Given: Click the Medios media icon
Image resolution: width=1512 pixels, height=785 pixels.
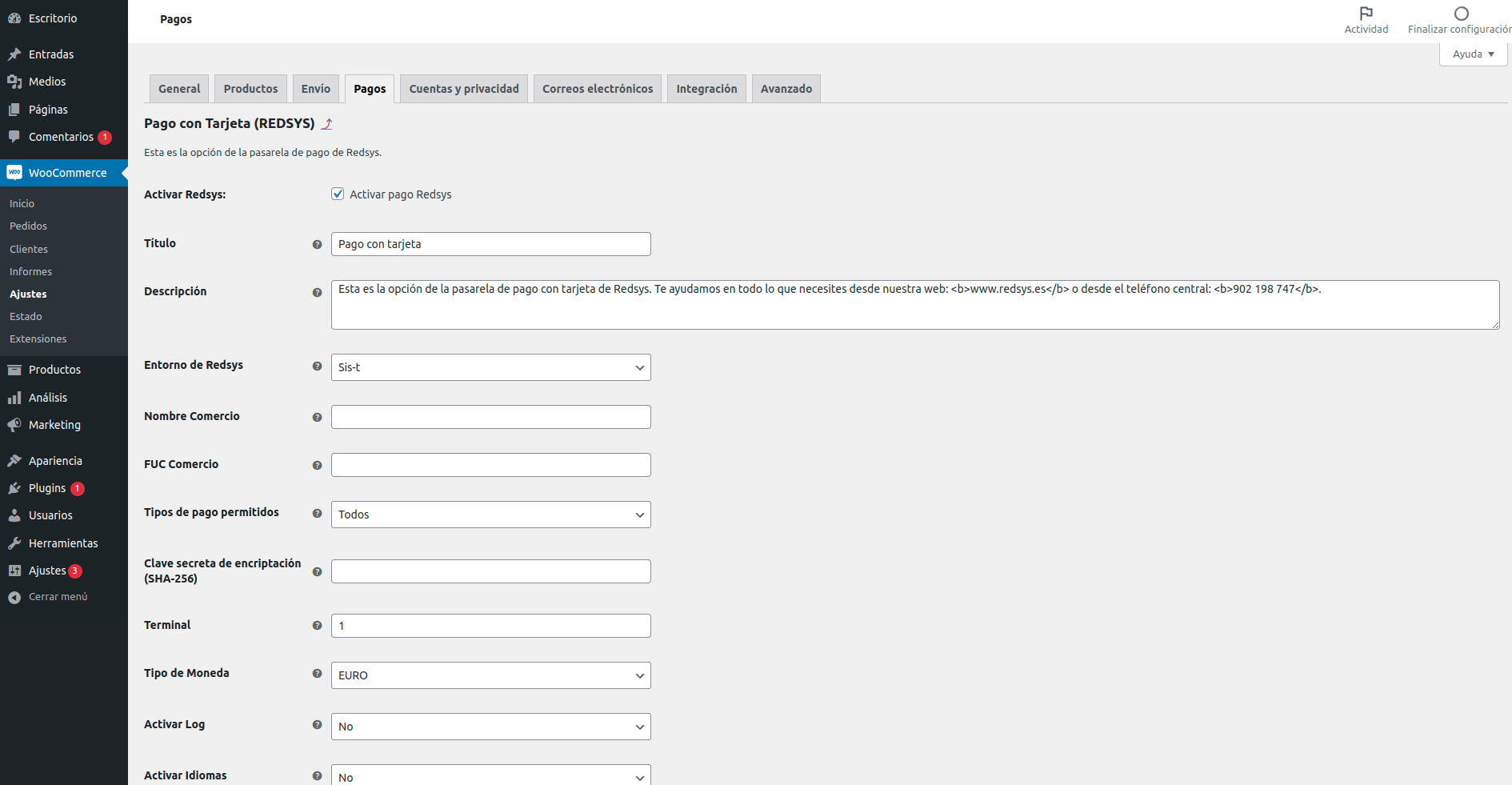Looking at the screenshot, I should click(x=14, y=82).
